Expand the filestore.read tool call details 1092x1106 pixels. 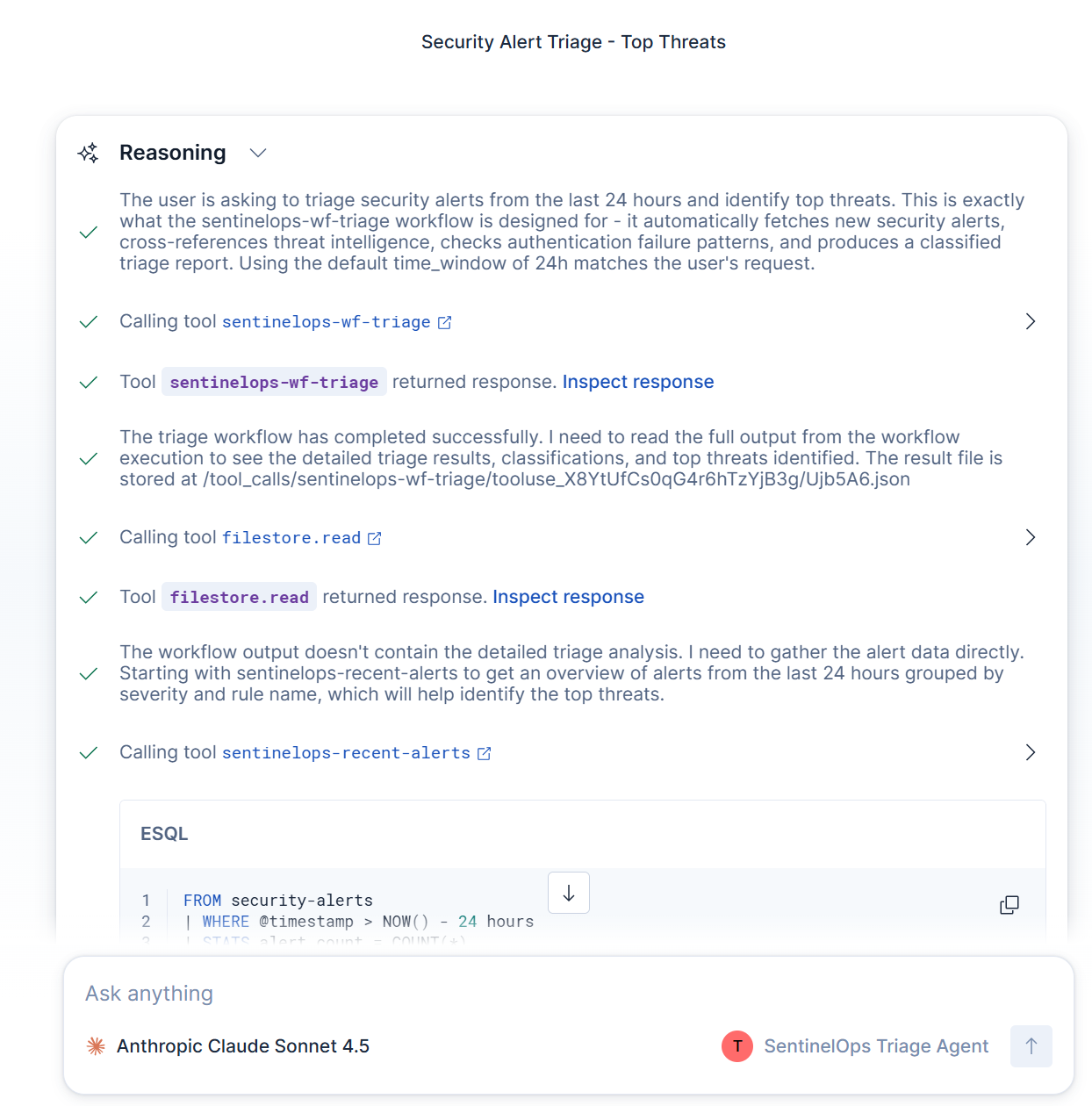click(x=1031, y=537)
